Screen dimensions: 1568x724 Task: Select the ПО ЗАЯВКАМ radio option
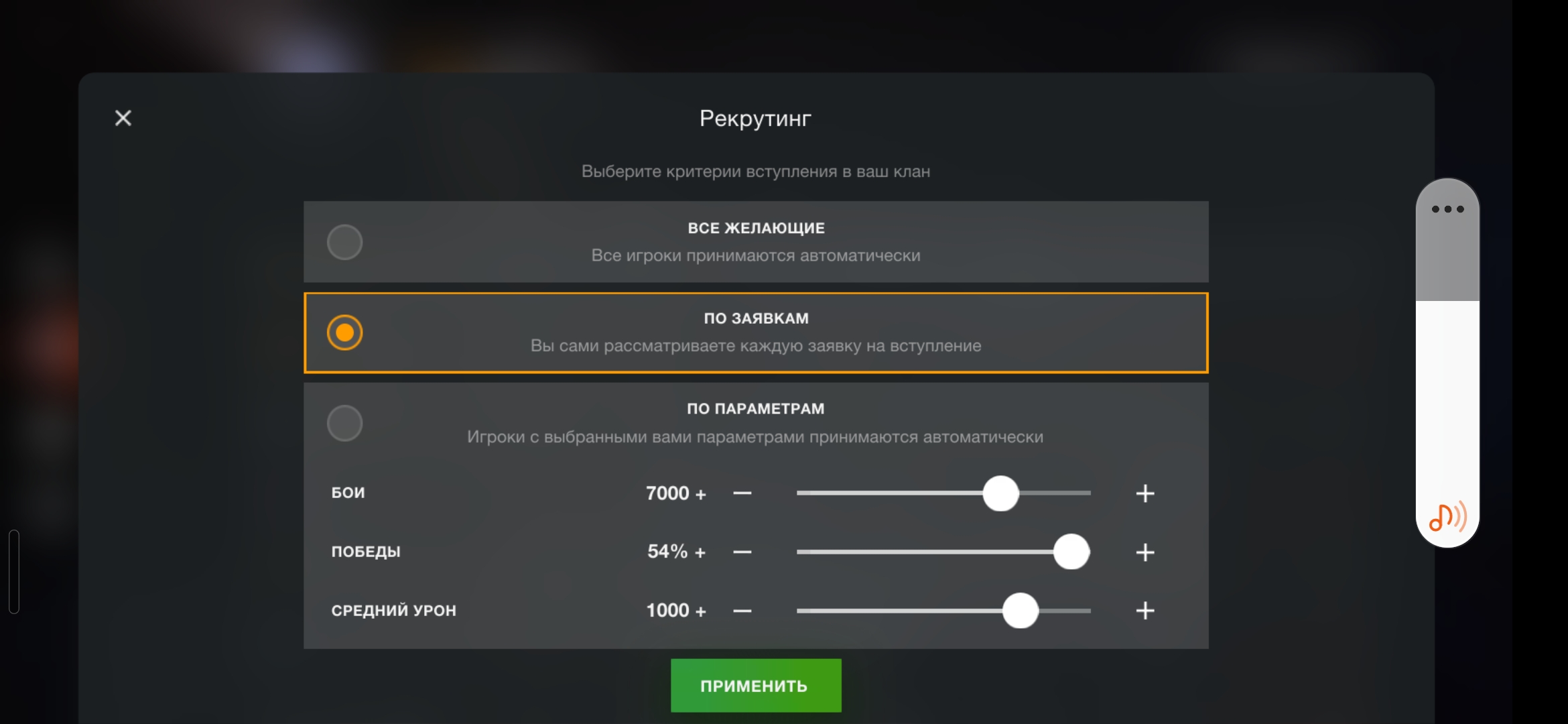pos(344,333)
